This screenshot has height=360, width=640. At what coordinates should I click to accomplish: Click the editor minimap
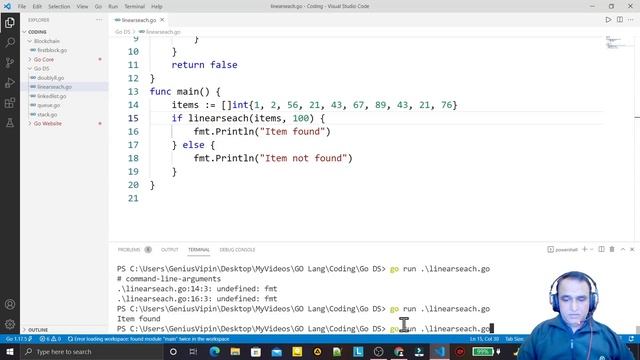pyautogui.click(x=618, y=43)
